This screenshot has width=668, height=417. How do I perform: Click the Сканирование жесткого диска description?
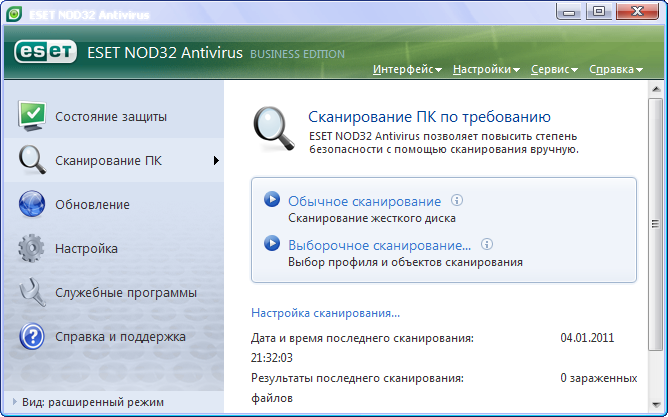pyautogui.click(x=372, y=218)
